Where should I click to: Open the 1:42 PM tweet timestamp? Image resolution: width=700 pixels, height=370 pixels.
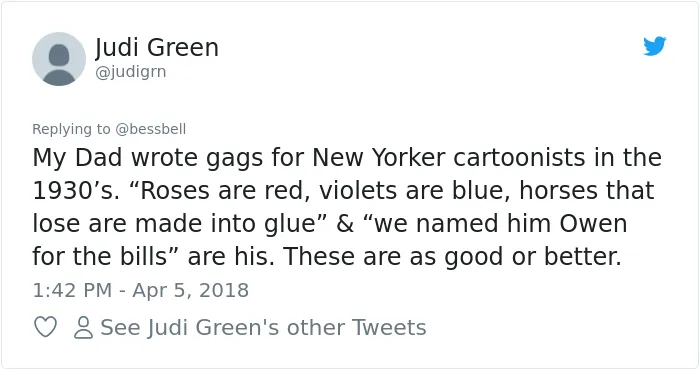click(72, 290)
